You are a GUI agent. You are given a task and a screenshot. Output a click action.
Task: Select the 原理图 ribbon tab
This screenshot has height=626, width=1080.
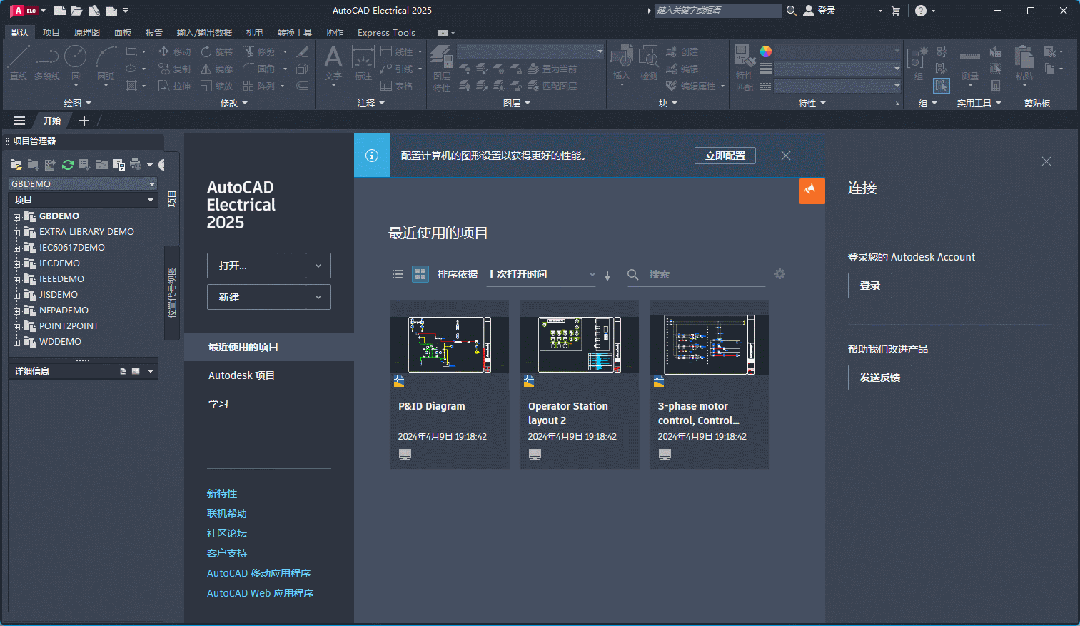point(87,32)
